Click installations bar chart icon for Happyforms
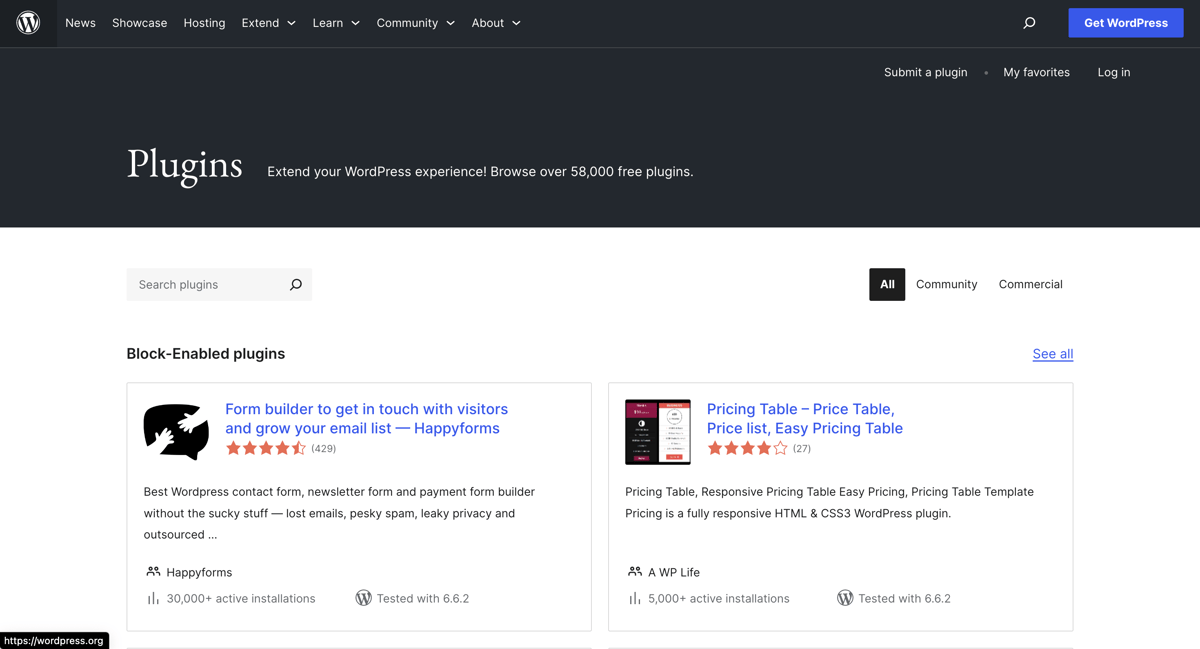The height and width of the screenshot is (649, 1200). click(153, 598)
